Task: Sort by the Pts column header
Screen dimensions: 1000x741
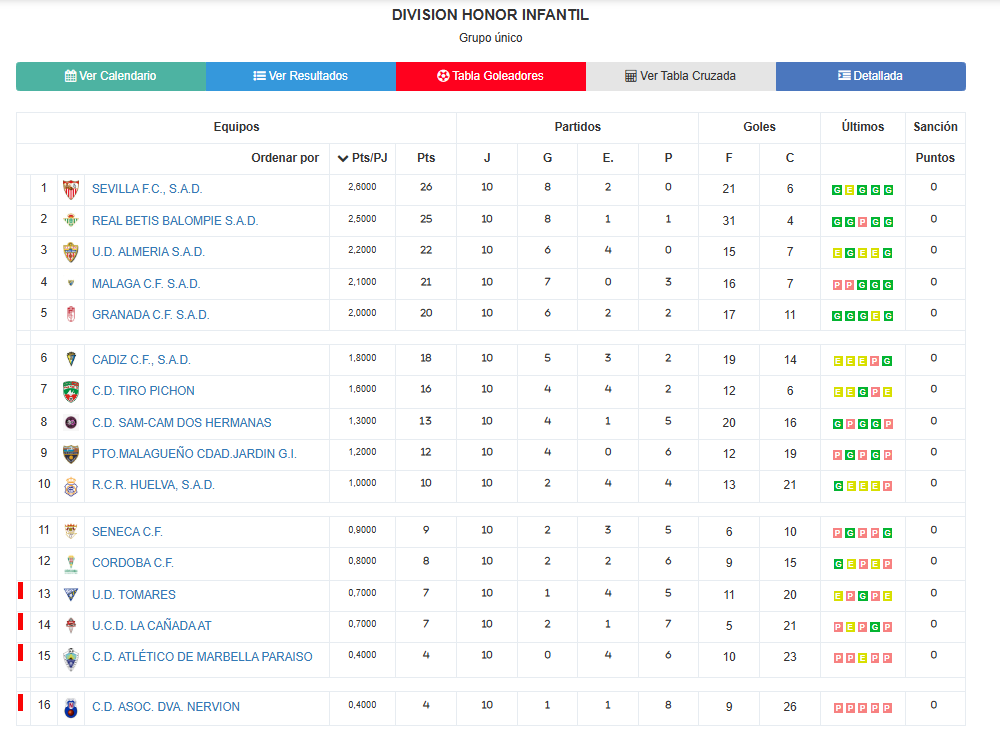Action: 426,158
